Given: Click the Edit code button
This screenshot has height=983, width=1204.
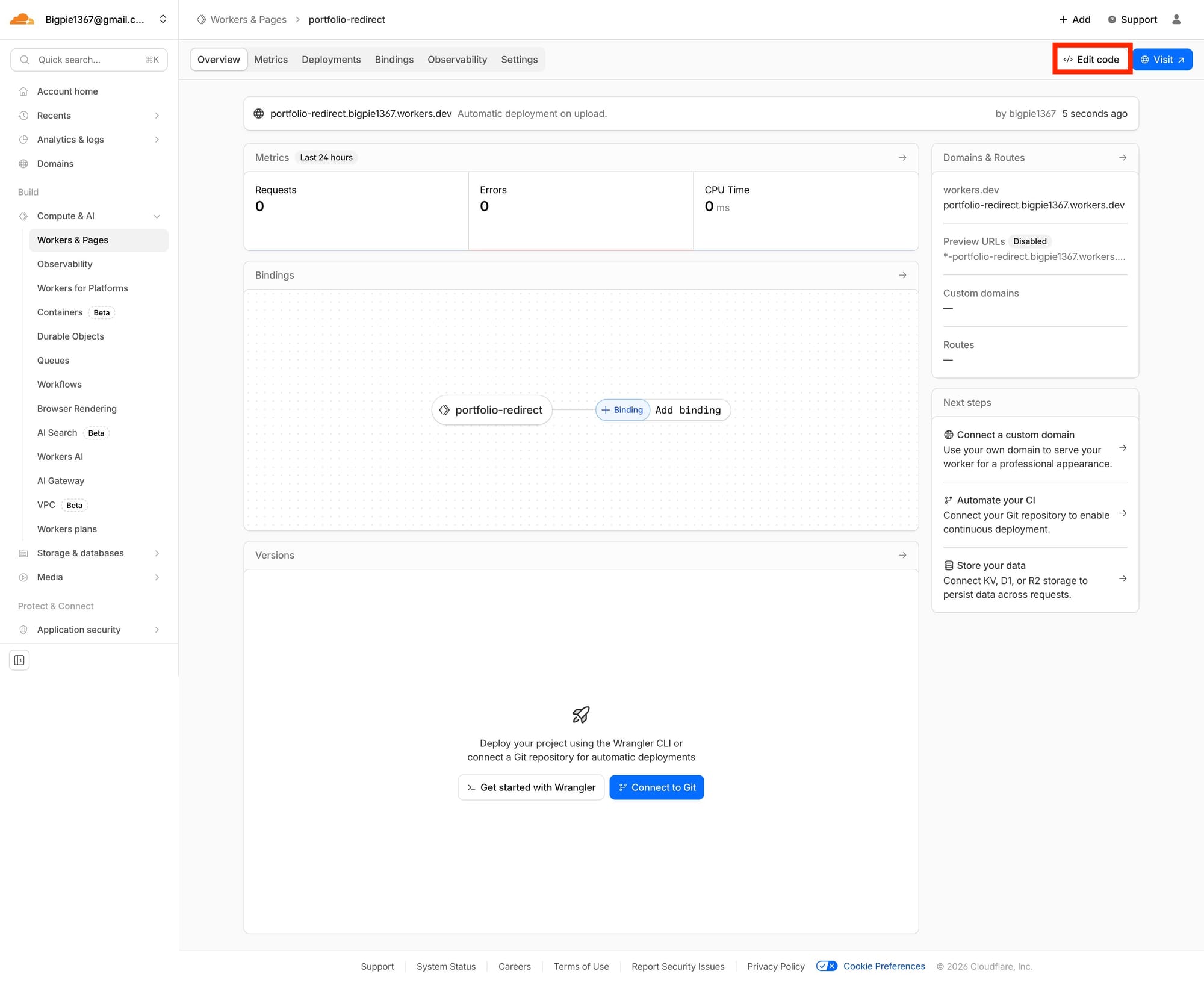Looking at the screenshot, I should click(1091, 60).
